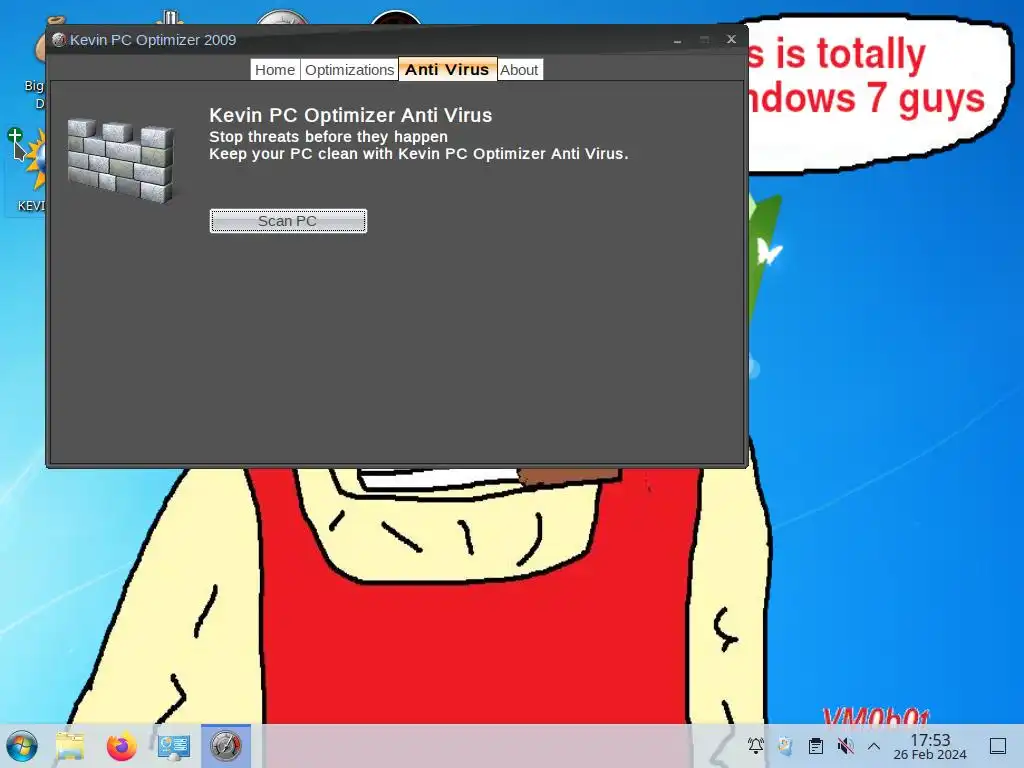Open the clock showing 17:53
The width and height of the screenshot is (1024, 768).
(x=930, y=746)
